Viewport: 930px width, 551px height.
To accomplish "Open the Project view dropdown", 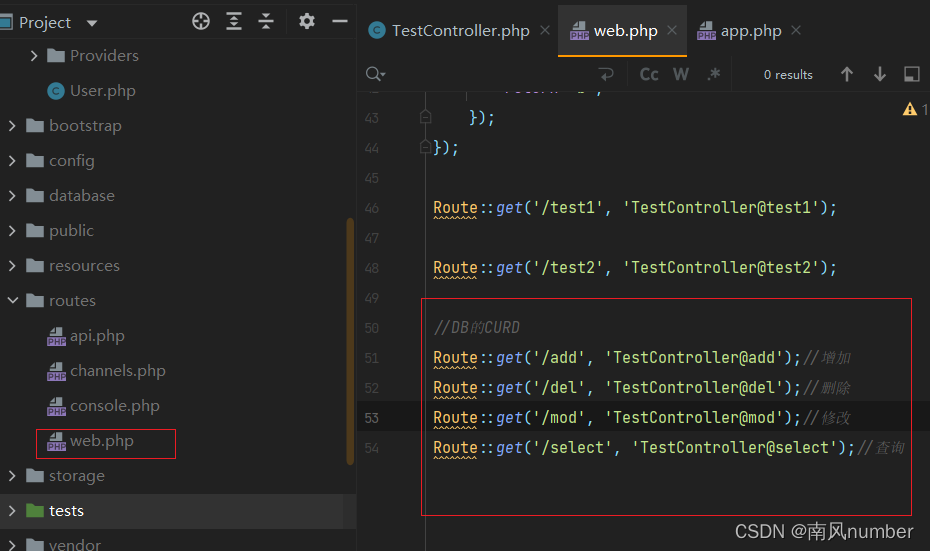I will (x=92, y=23).
